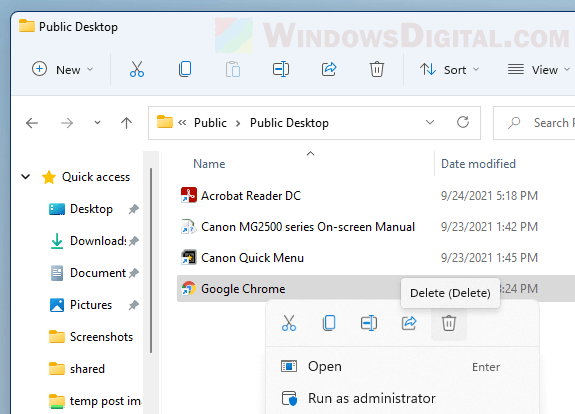
Task: Click the sidebar vertical scrollbar
Action: (151, 260)
